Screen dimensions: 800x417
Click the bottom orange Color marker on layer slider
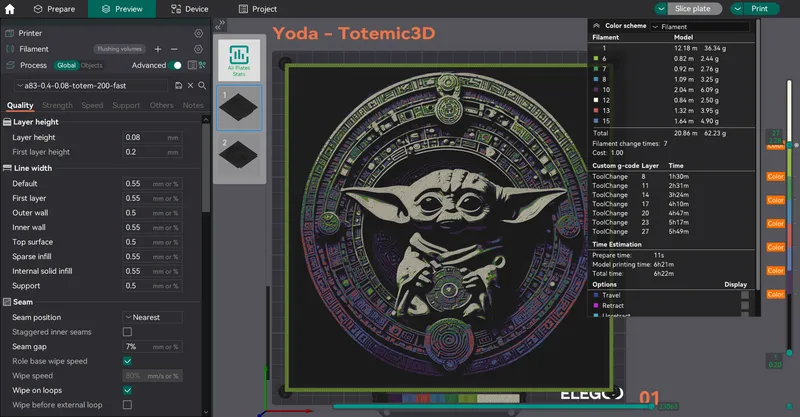tap(776, 294)
